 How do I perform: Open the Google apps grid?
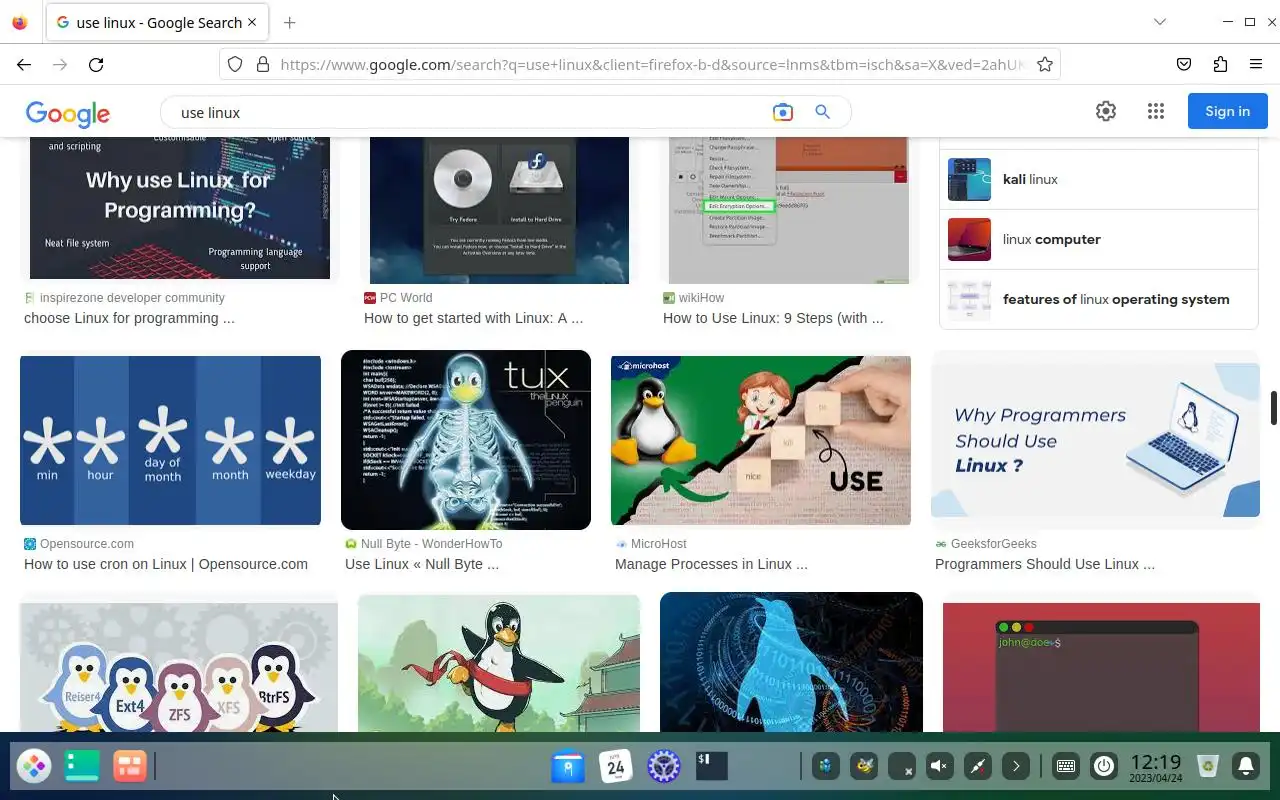(1156, 112)
